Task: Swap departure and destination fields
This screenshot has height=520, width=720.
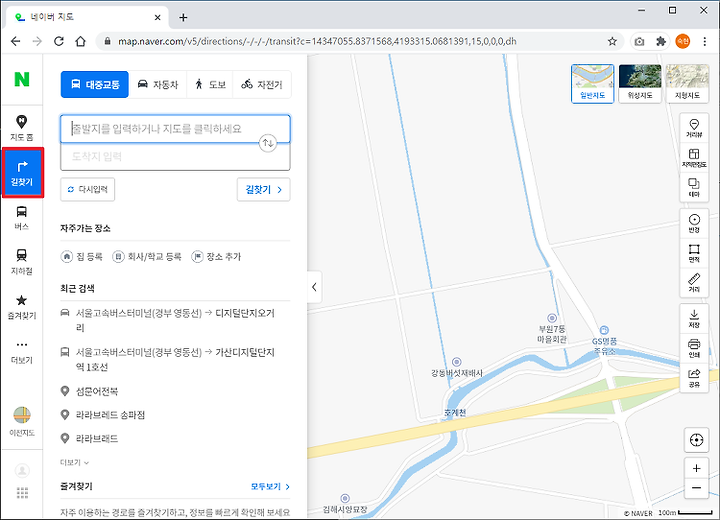Action: (x=268, y=143)
